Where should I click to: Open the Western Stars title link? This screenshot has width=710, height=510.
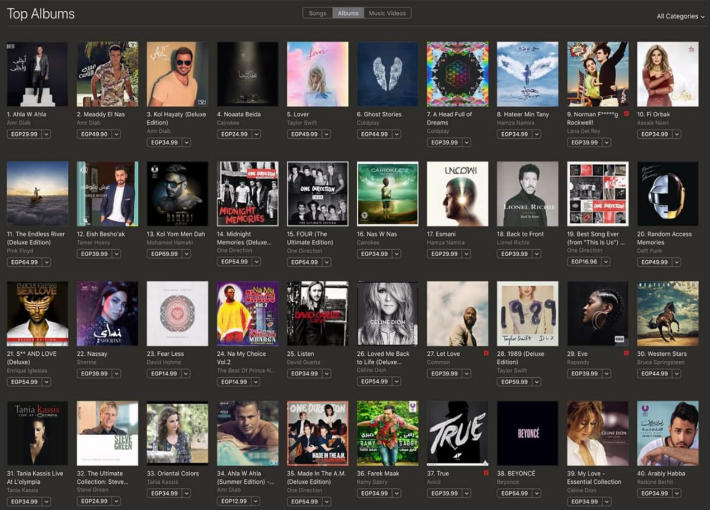(x=662, y=354)
